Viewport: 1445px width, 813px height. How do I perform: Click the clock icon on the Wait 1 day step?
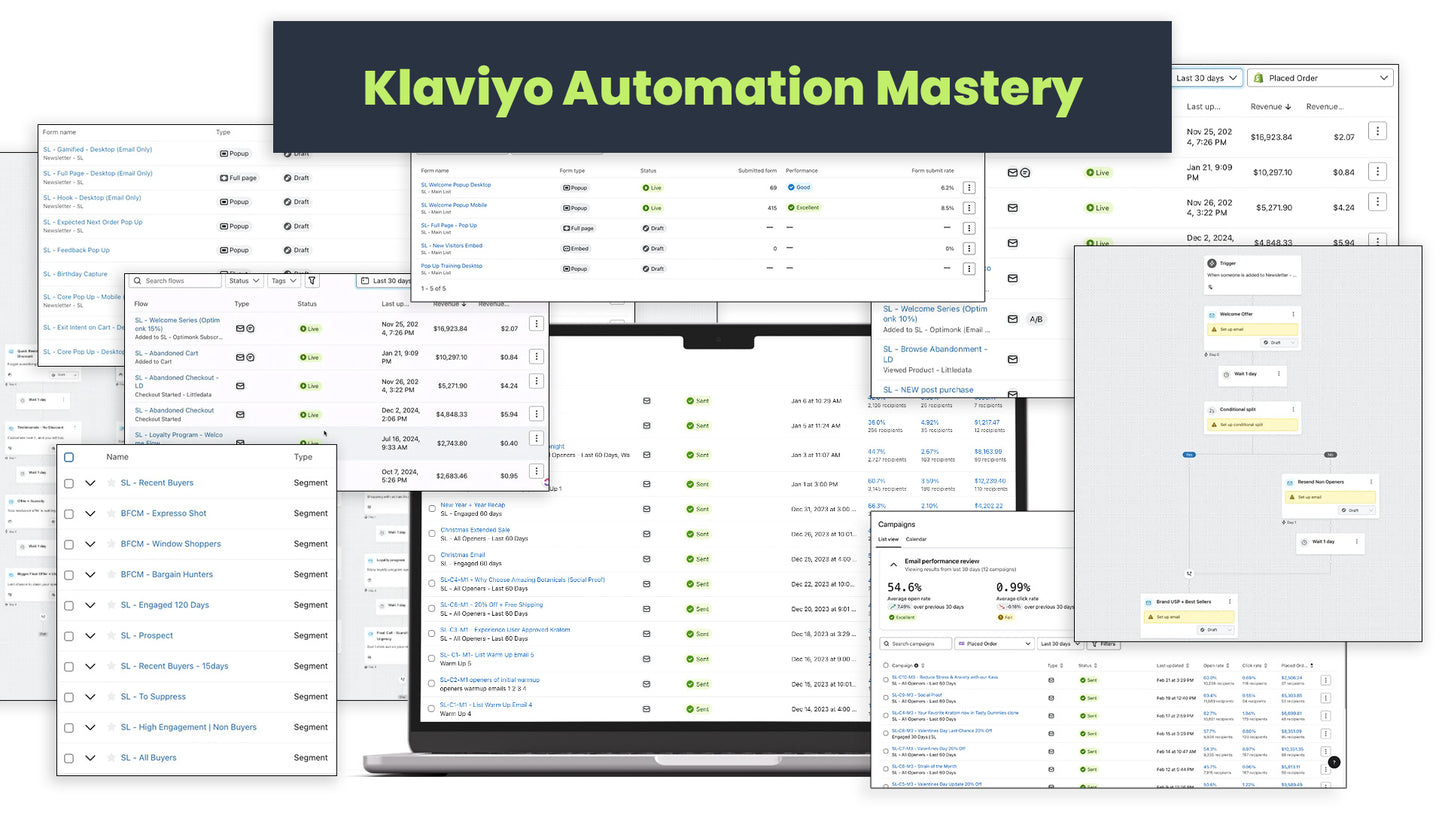coord(1227,375)
